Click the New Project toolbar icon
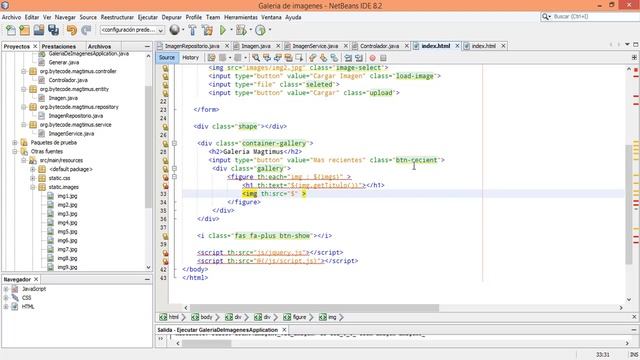 (x=24, y=30)
